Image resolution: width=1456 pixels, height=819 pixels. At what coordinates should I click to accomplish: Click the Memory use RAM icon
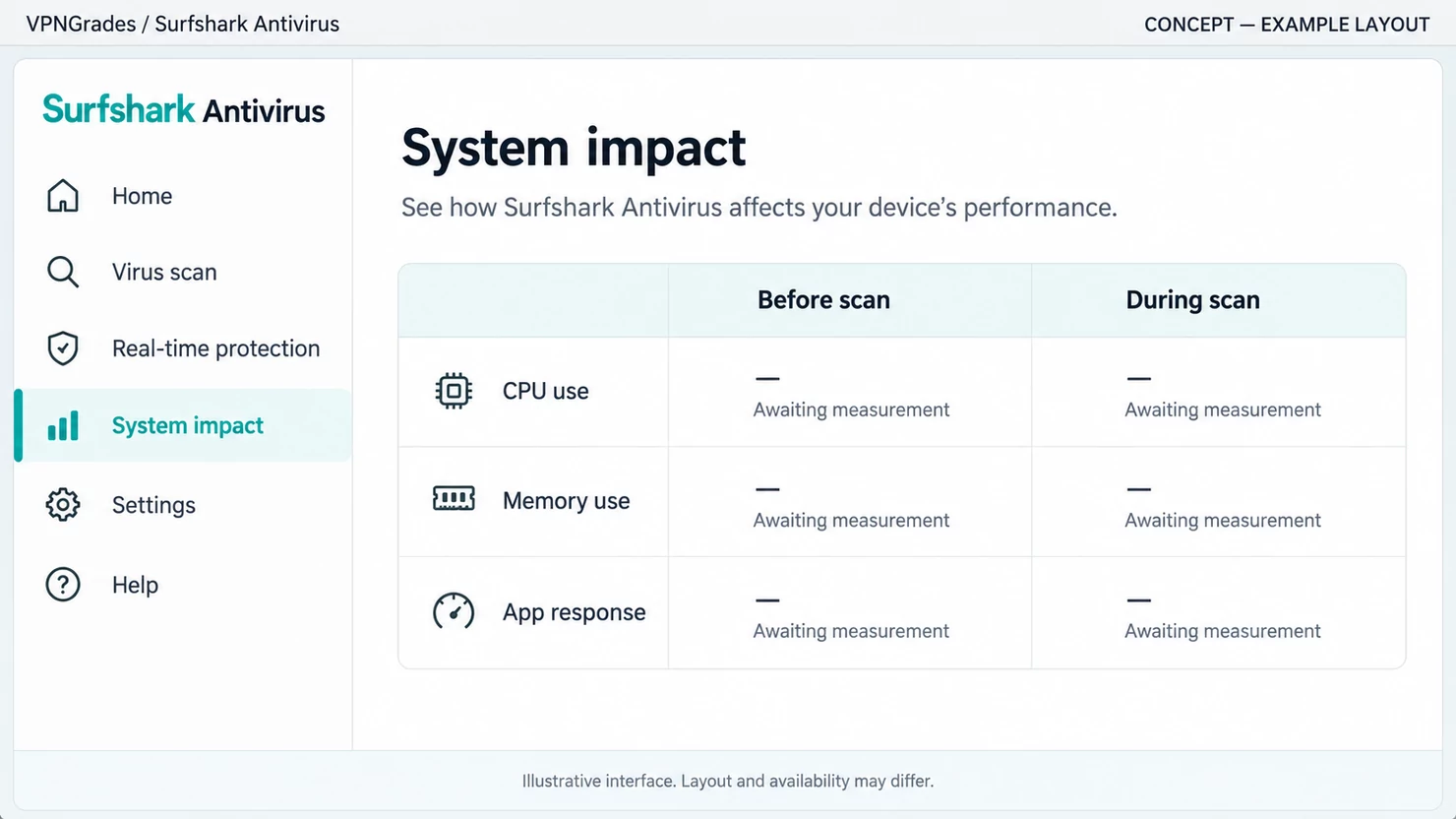pyautogui.click(x=454, y=499)
